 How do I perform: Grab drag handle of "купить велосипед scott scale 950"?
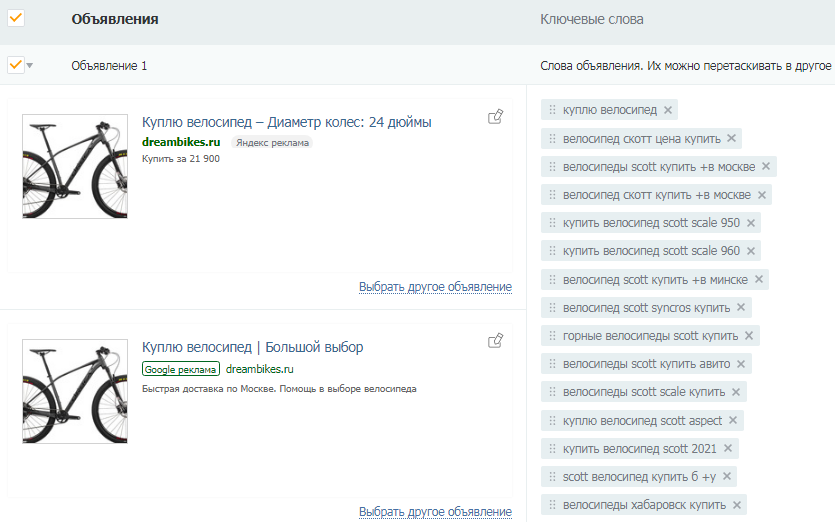click(552, 223)
